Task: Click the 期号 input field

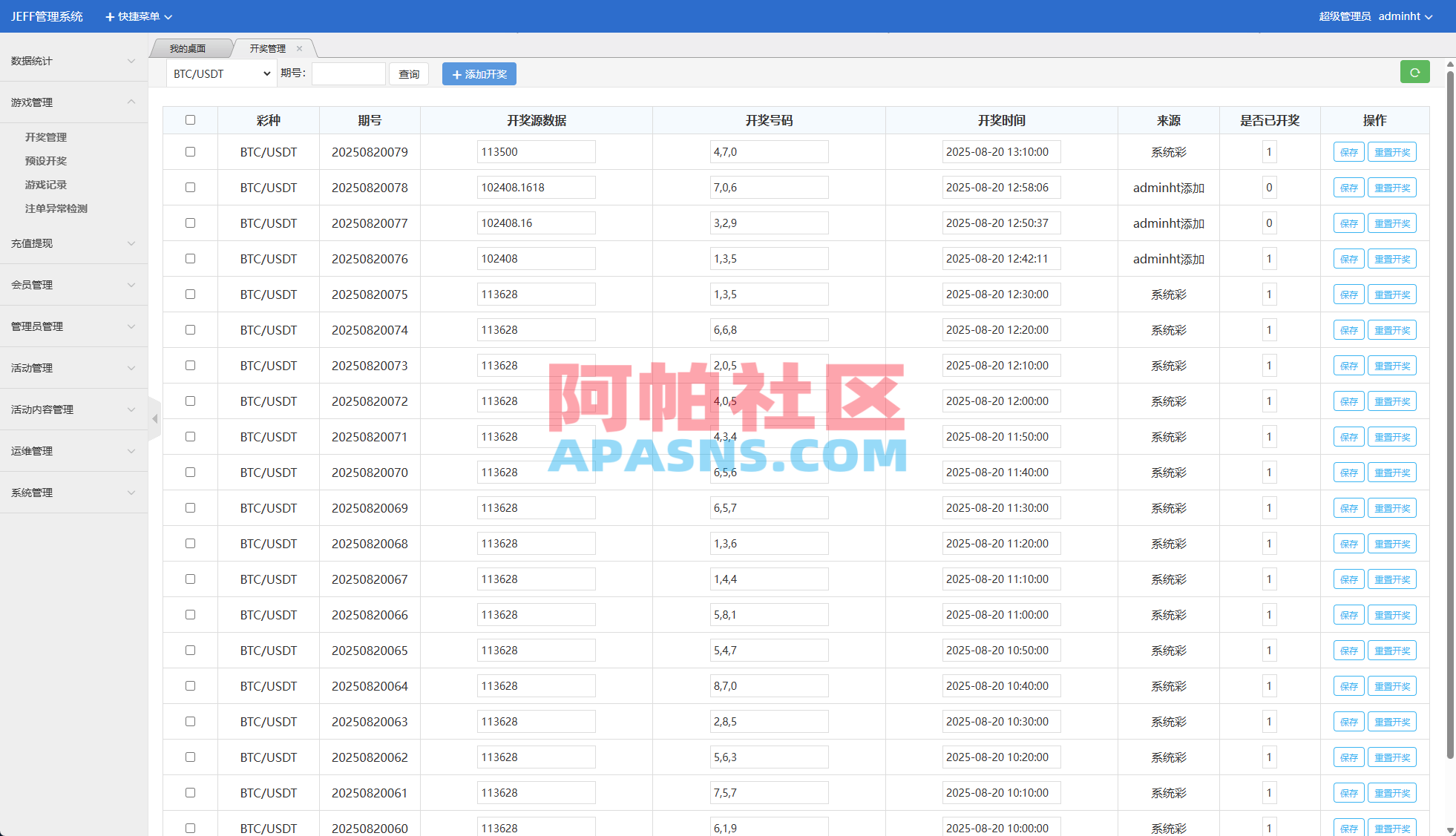Action: (348, 73)
